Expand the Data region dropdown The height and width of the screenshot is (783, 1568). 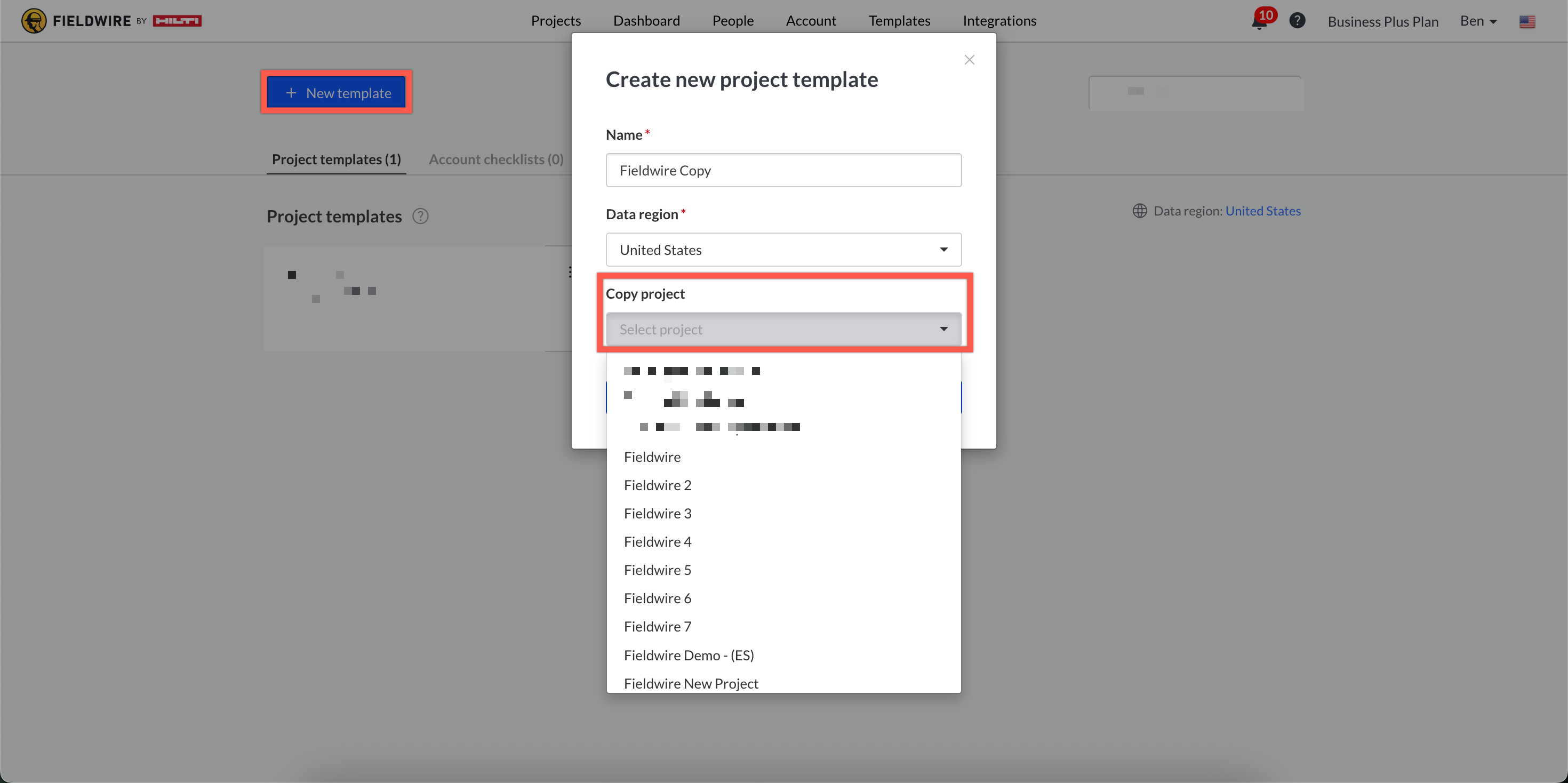pyautogui.click(x=783, y=250)
